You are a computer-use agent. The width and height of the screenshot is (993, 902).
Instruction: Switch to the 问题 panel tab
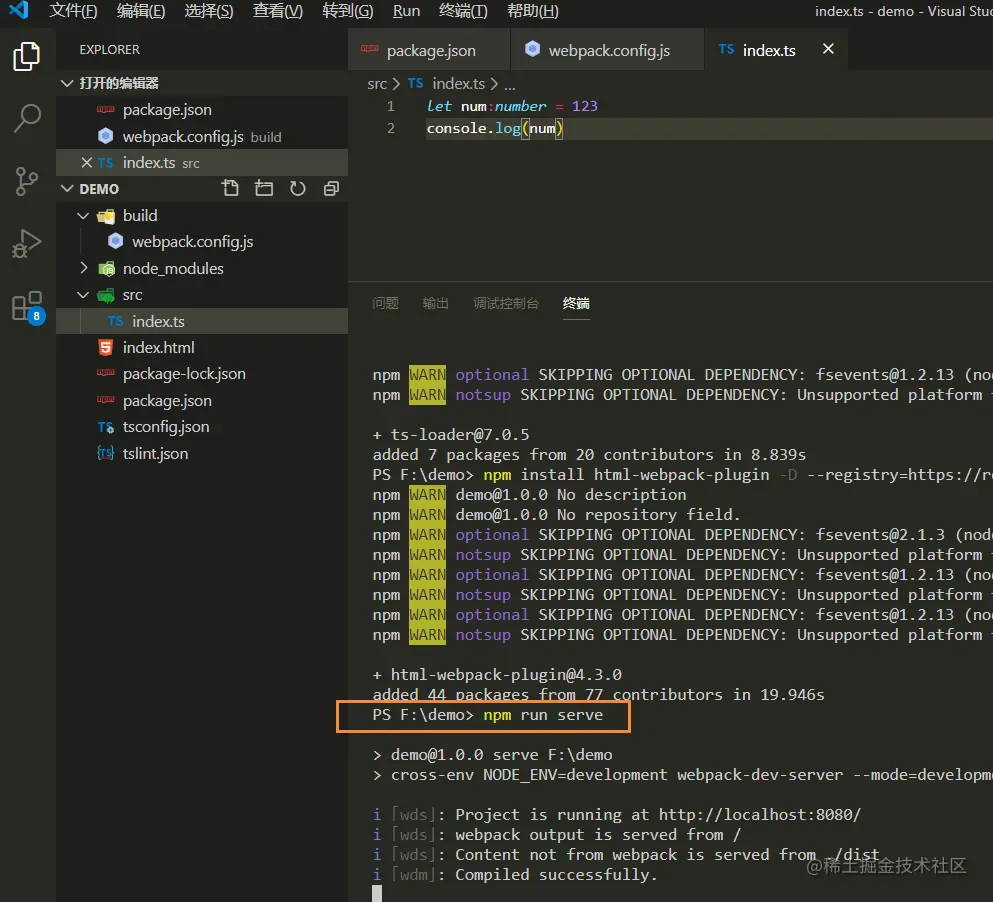point(385,303)
